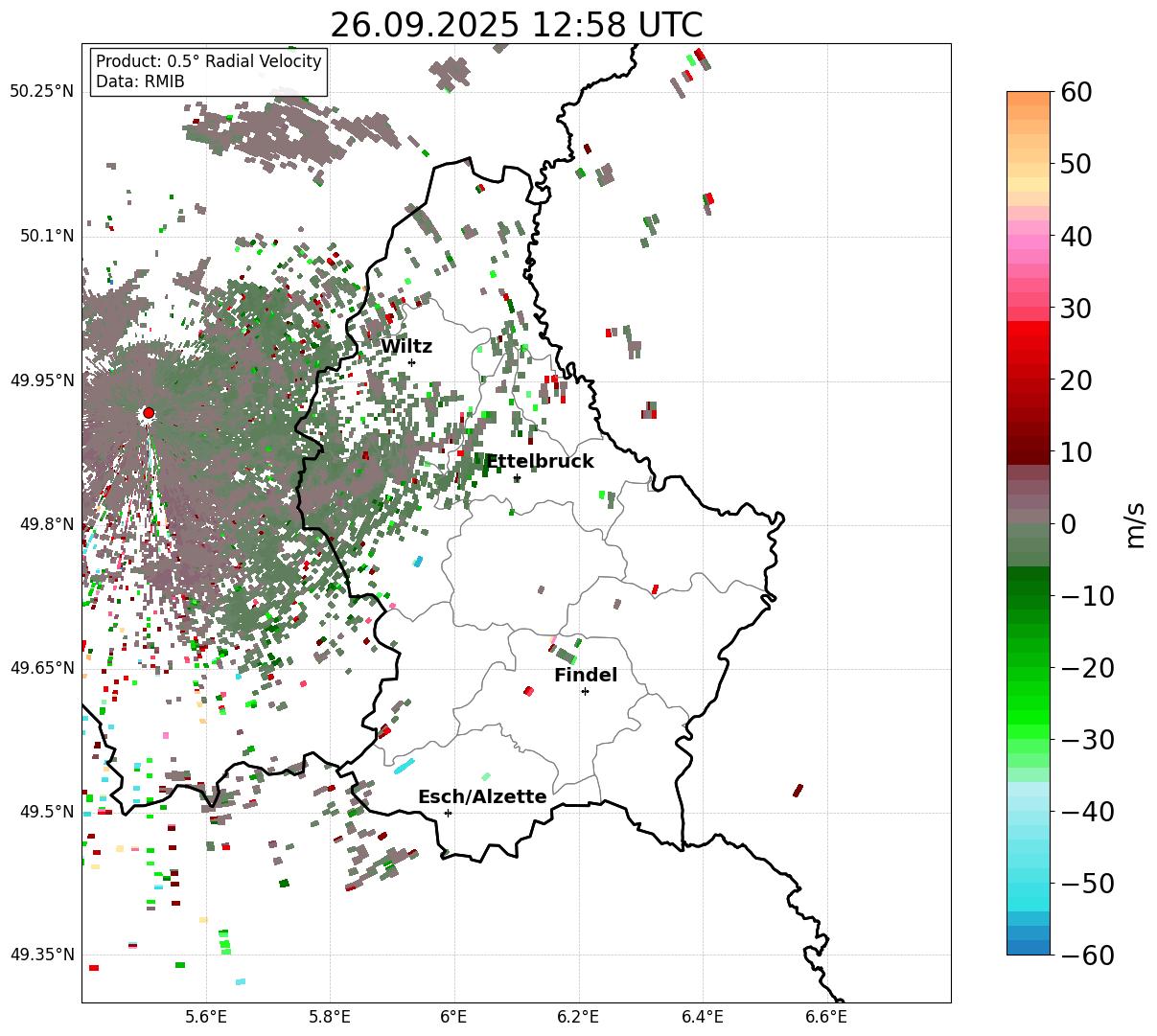Select the Esch/Alzette station label
This screenshot has width=1157, height=1036.
pyautogui.click(x=482, y=797)
